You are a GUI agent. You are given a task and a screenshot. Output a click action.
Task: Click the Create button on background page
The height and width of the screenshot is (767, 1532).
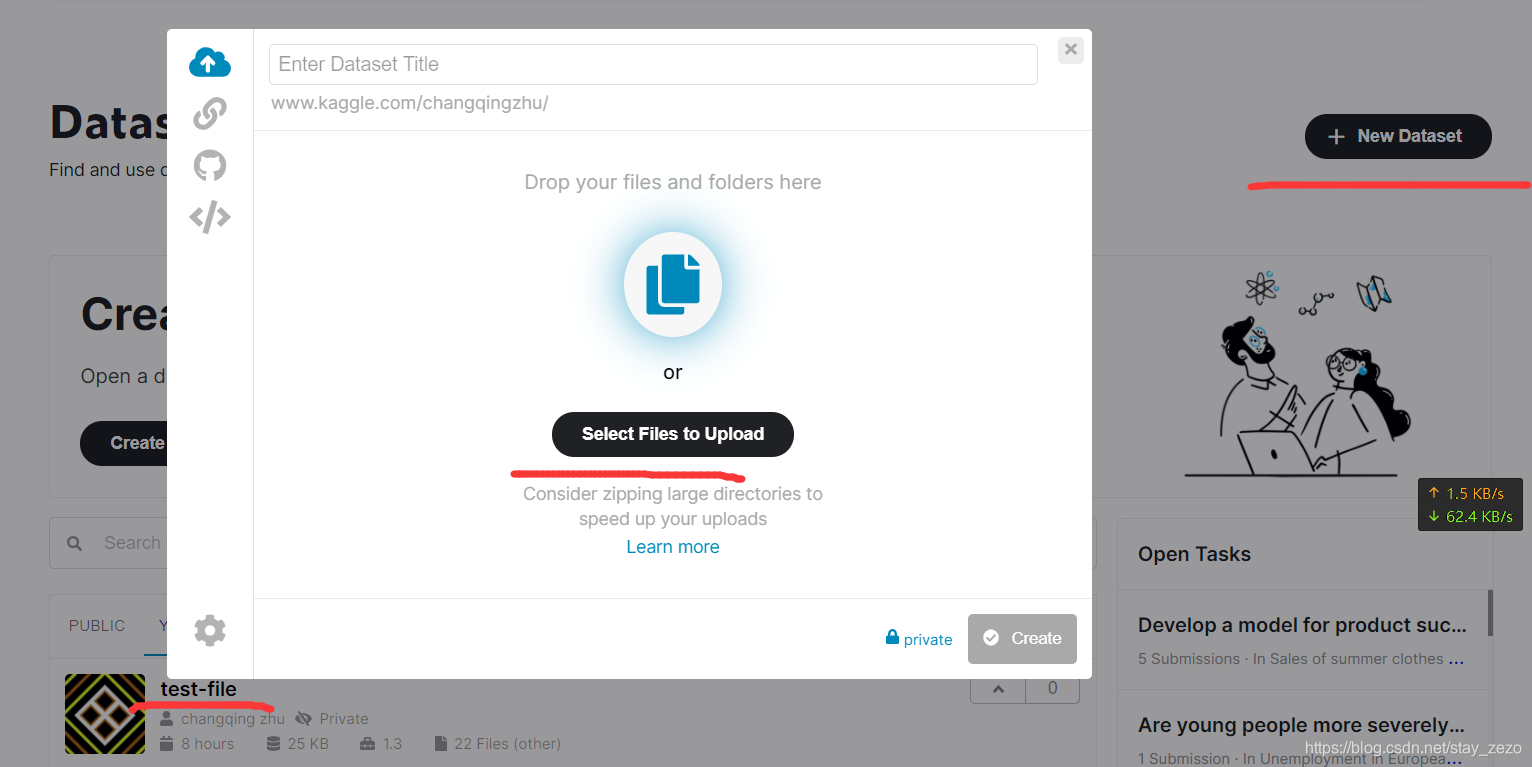124,443
